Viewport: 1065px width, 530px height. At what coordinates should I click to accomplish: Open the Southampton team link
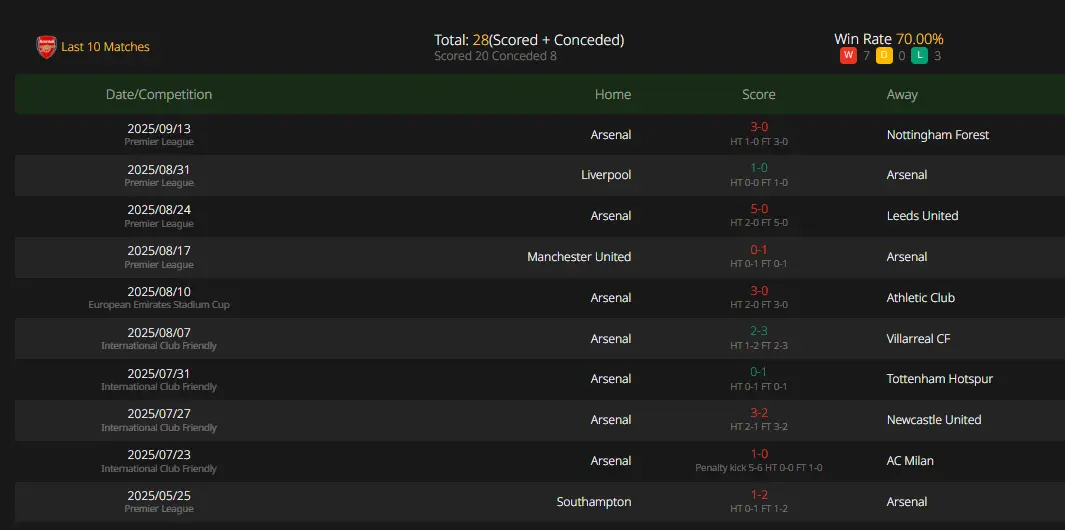click(x=594, y=501)
